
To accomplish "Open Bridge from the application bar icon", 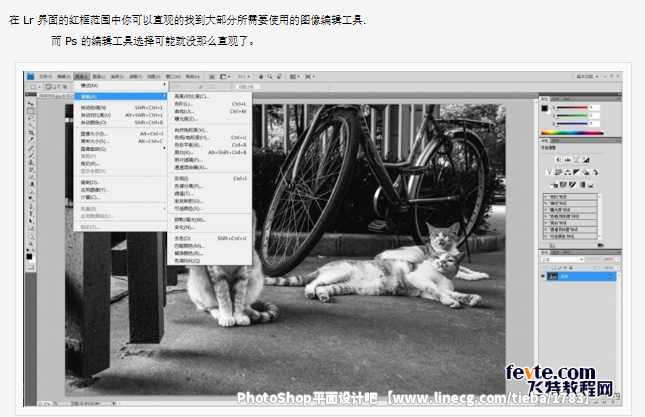I will pos(212,76).
